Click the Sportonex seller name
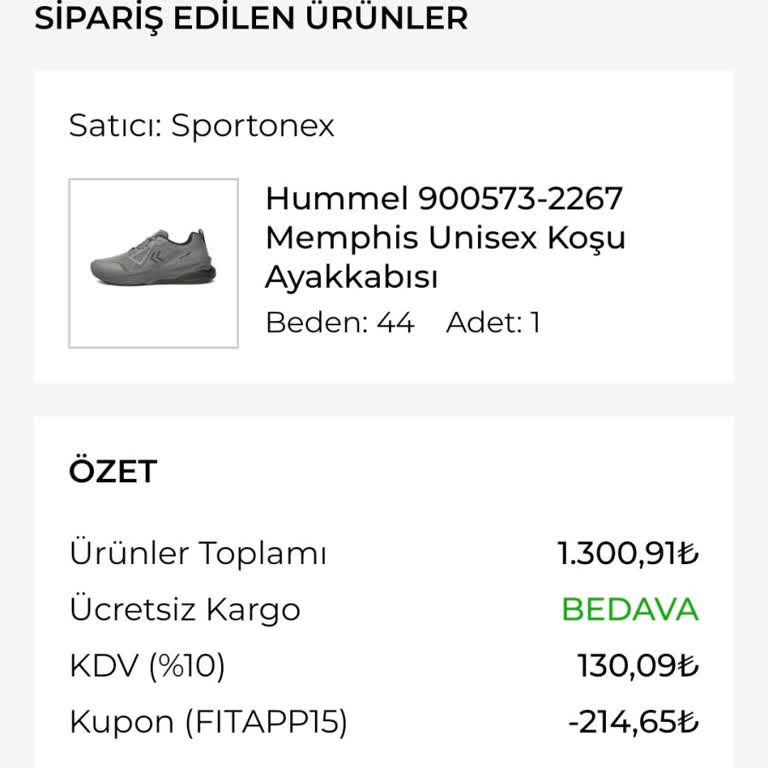This screenshot has height=768, width=768. 252,126
